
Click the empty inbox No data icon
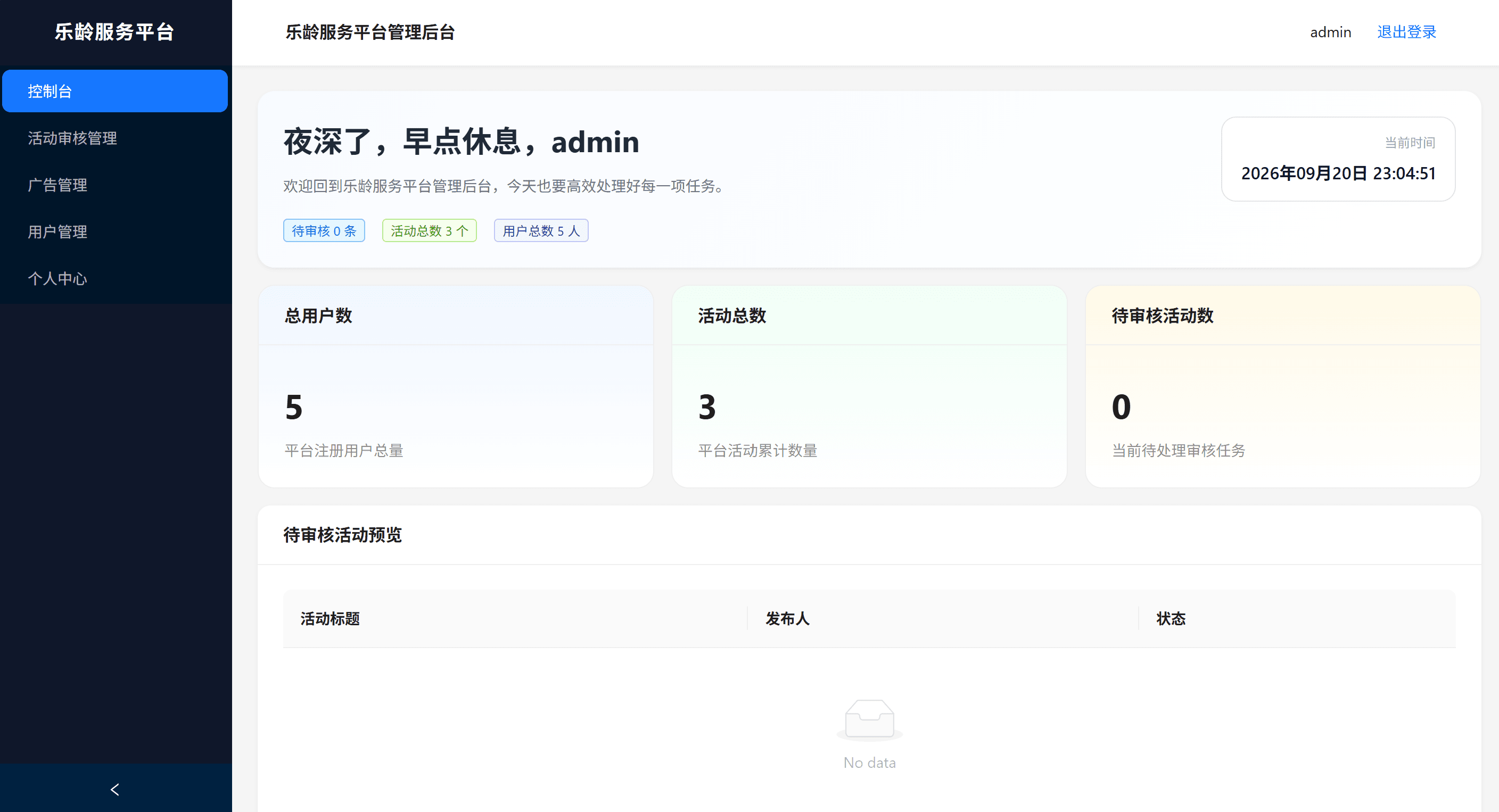(869, 720)
